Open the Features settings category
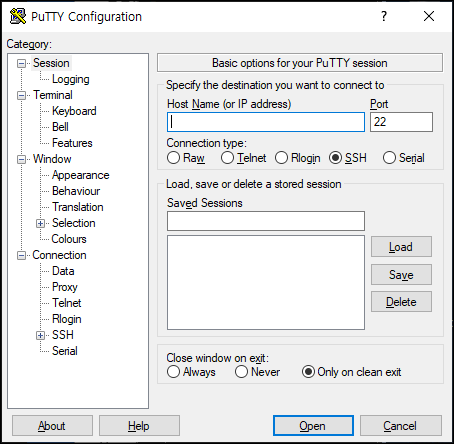This screenshot has height=444, width=454. (72, 143)
